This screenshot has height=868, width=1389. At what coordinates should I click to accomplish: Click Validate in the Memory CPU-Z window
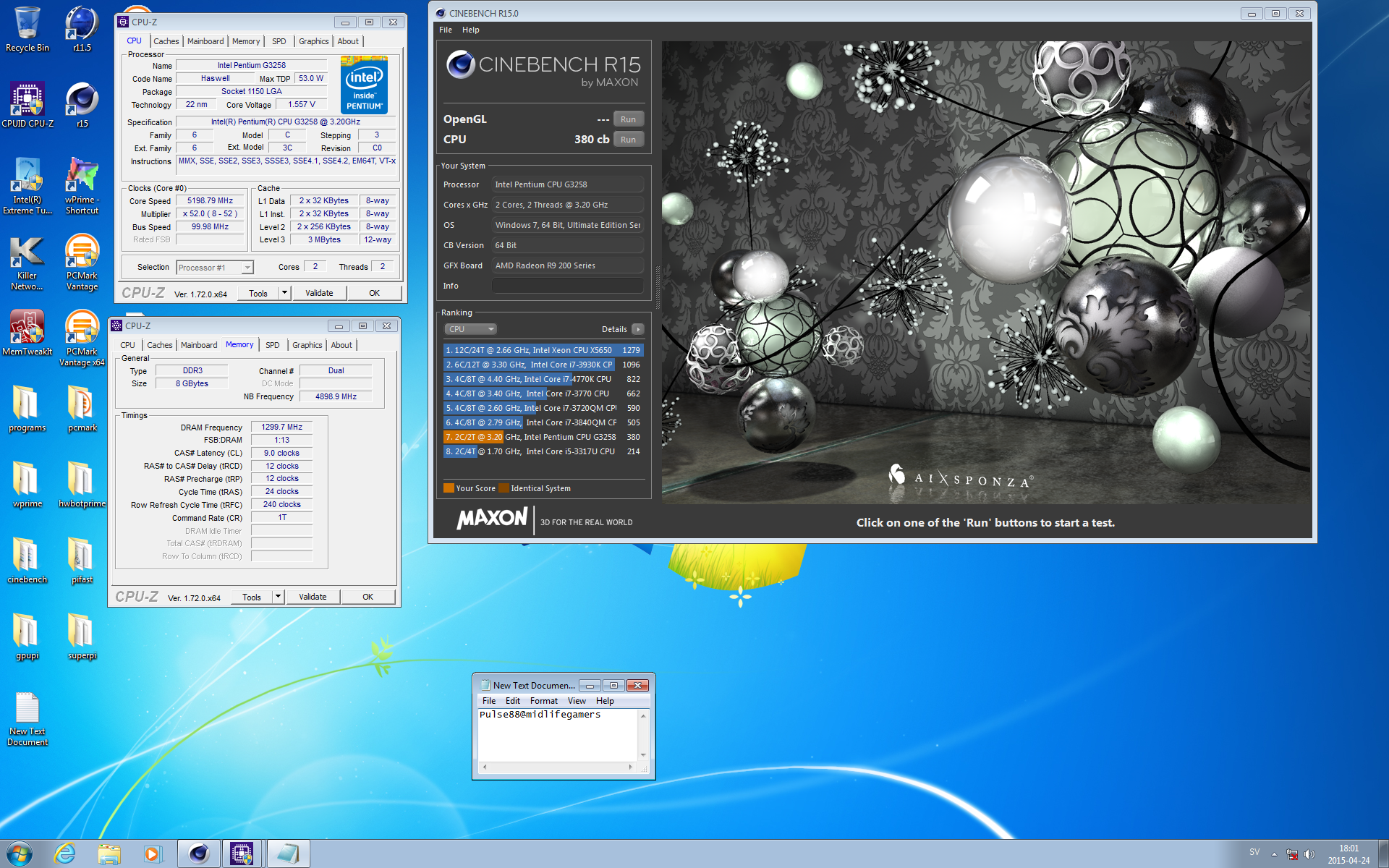point(313,597)
